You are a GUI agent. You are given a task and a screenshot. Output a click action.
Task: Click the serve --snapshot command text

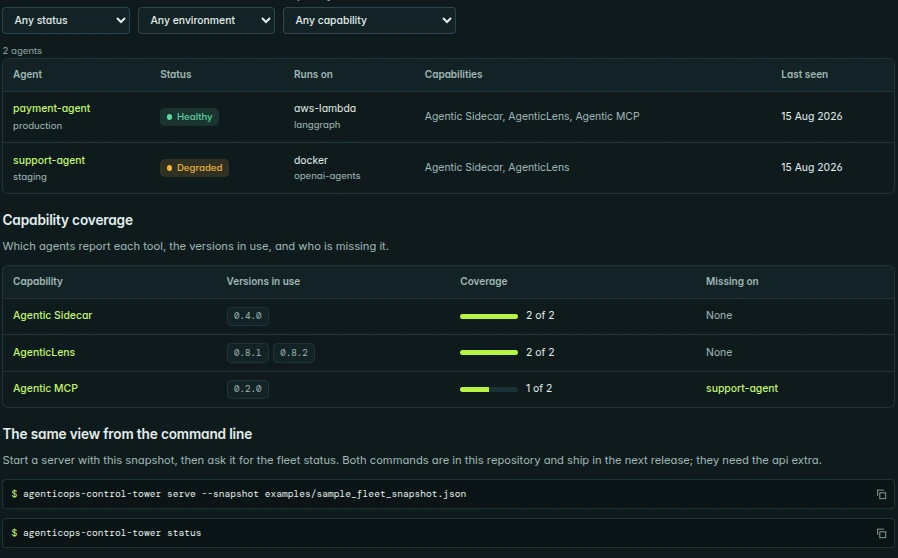245,494
